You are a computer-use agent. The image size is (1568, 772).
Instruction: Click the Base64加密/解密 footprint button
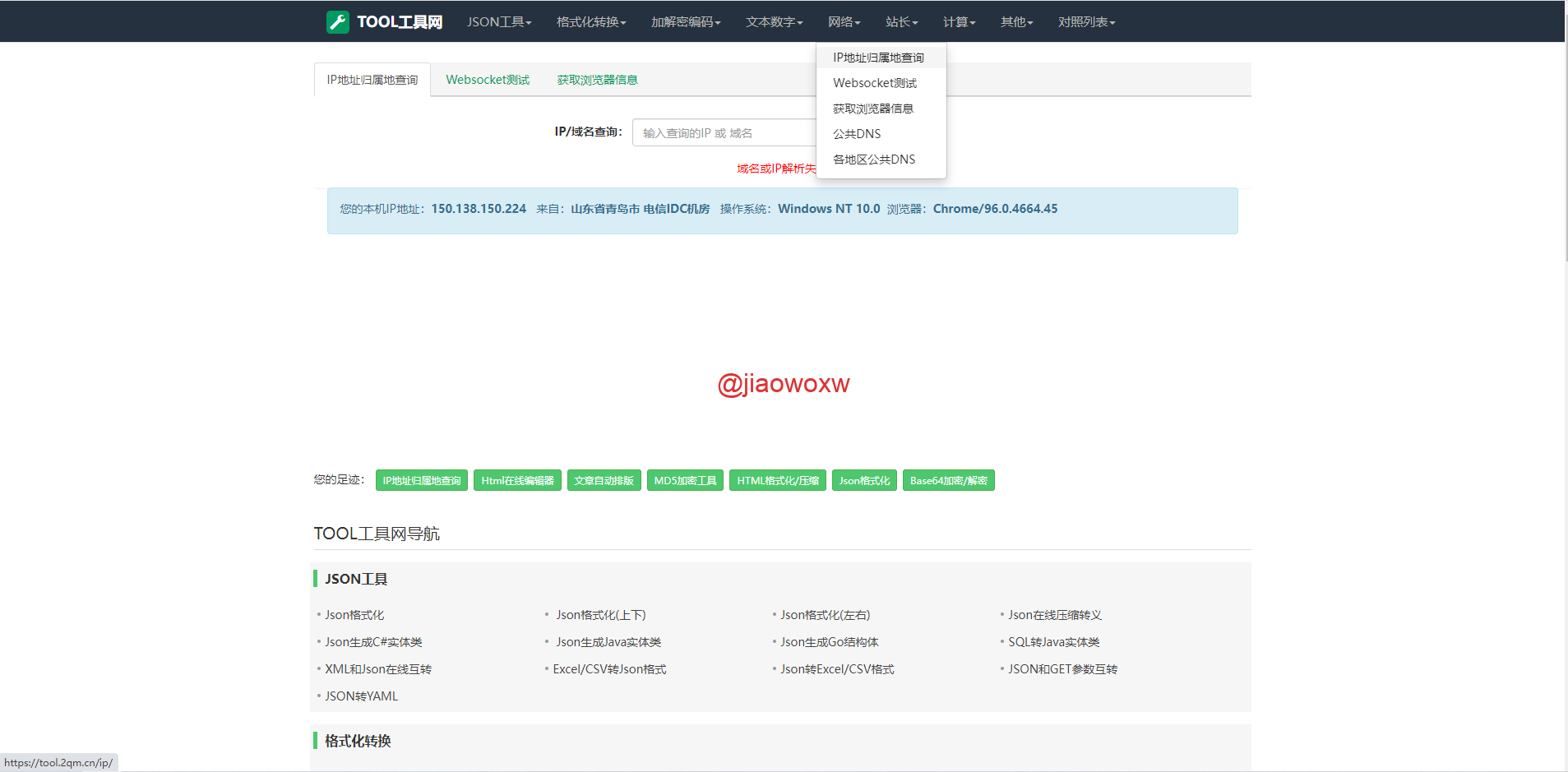click(949, 481)
